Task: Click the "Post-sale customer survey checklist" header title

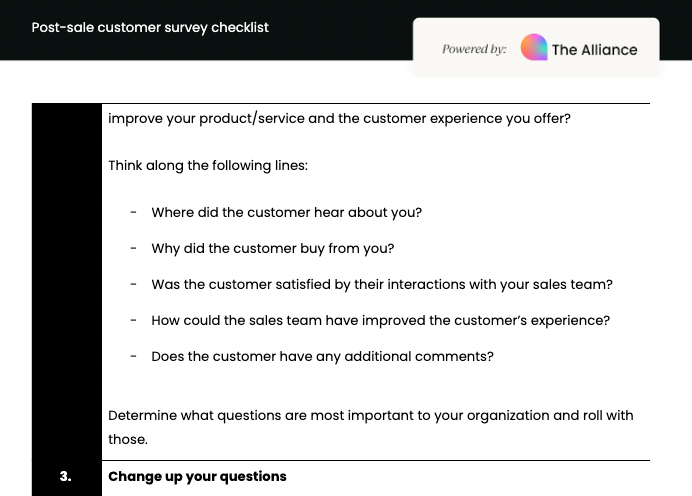Action: pyautogui.click(x=150, y=27)
